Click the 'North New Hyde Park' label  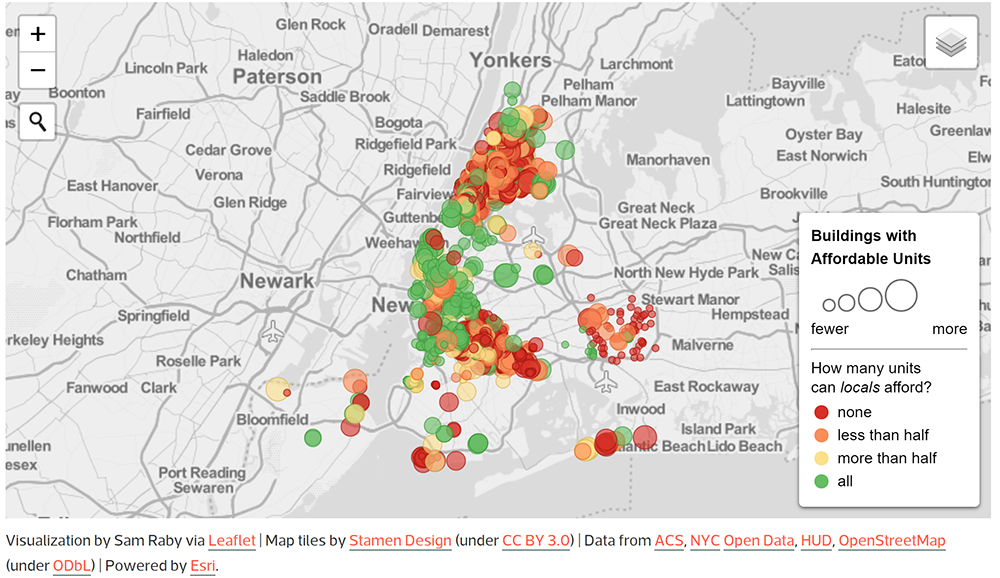point(686,273)
